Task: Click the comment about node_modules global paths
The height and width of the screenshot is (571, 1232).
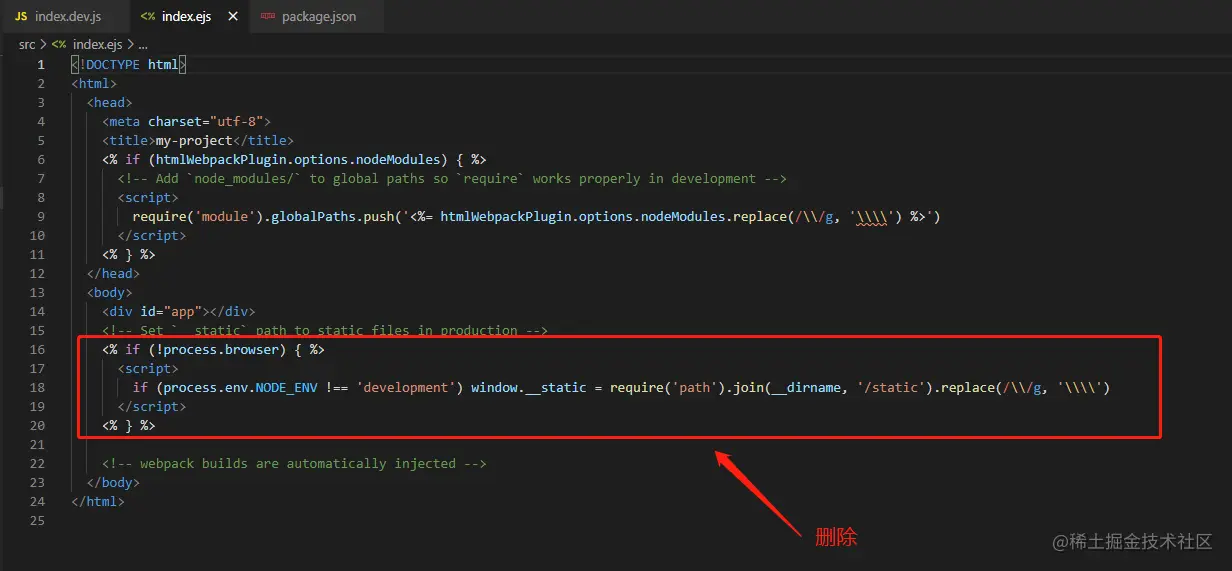Action: (x=452, y=179)
